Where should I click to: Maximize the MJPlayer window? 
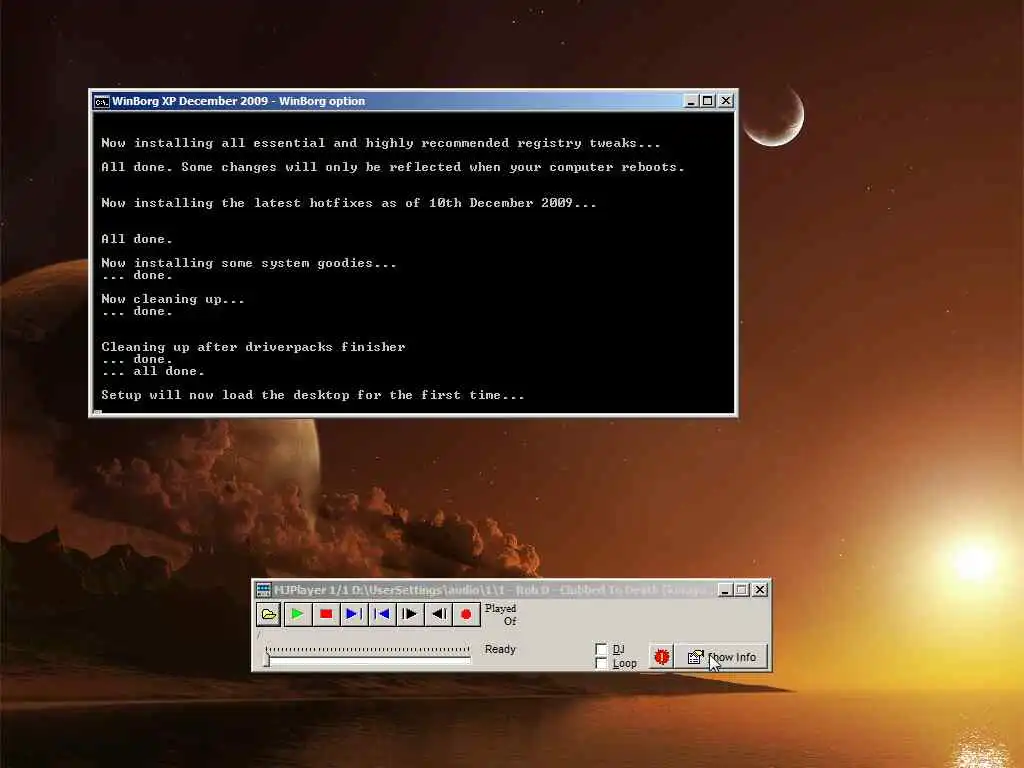click(743, 590)
